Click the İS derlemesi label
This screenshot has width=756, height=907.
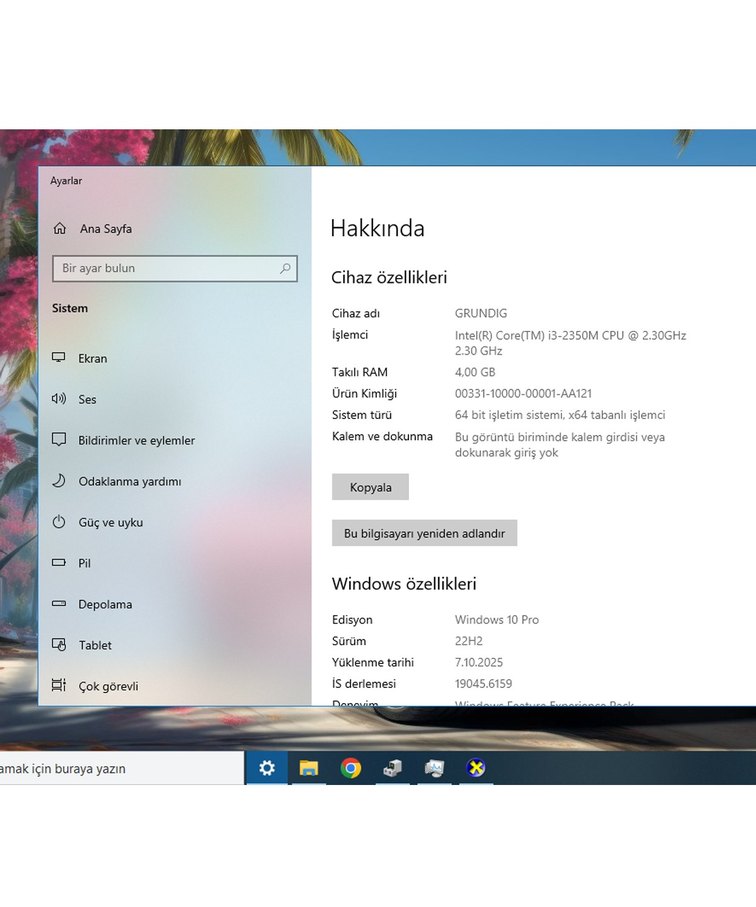[364, 684]
